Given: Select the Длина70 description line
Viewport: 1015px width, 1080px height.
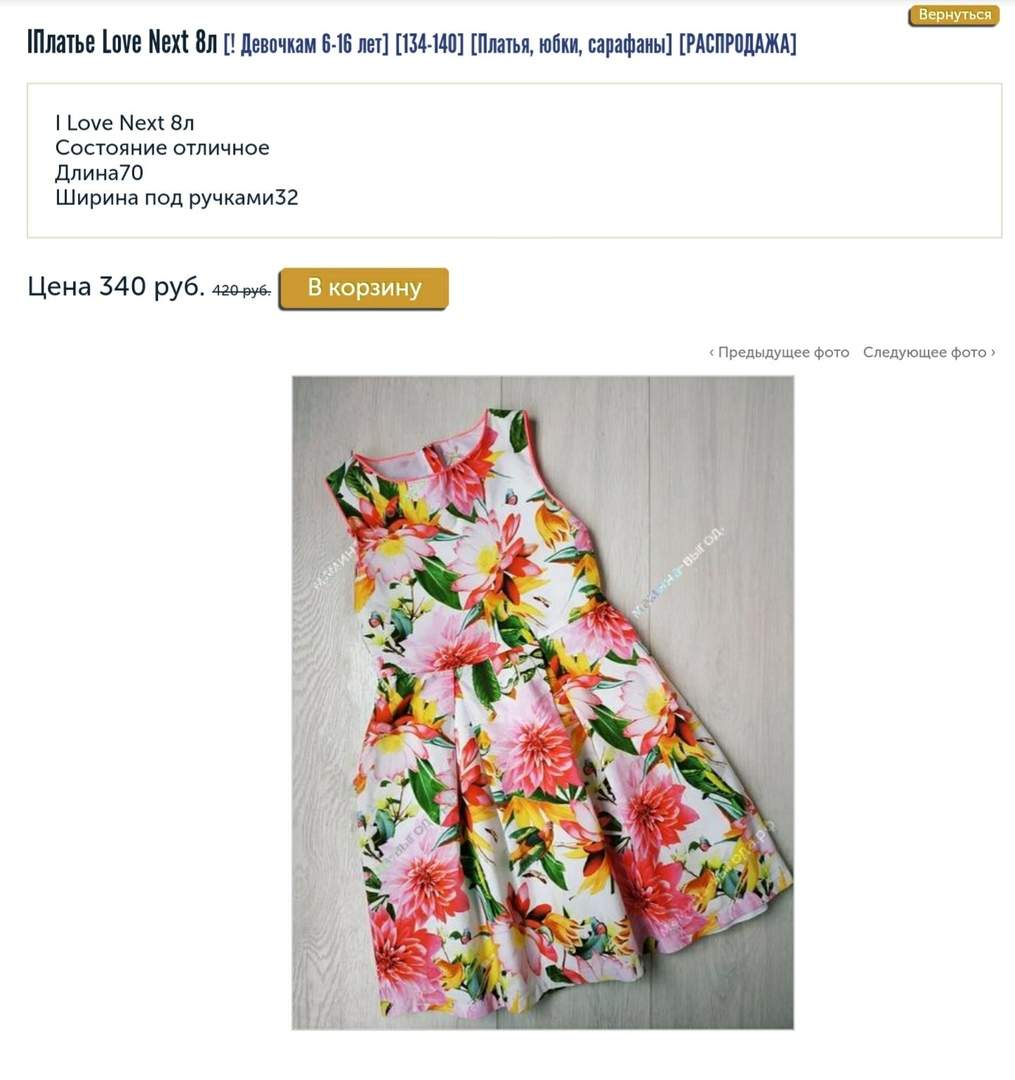Looking at the screenshot, I should coord(99,173).
